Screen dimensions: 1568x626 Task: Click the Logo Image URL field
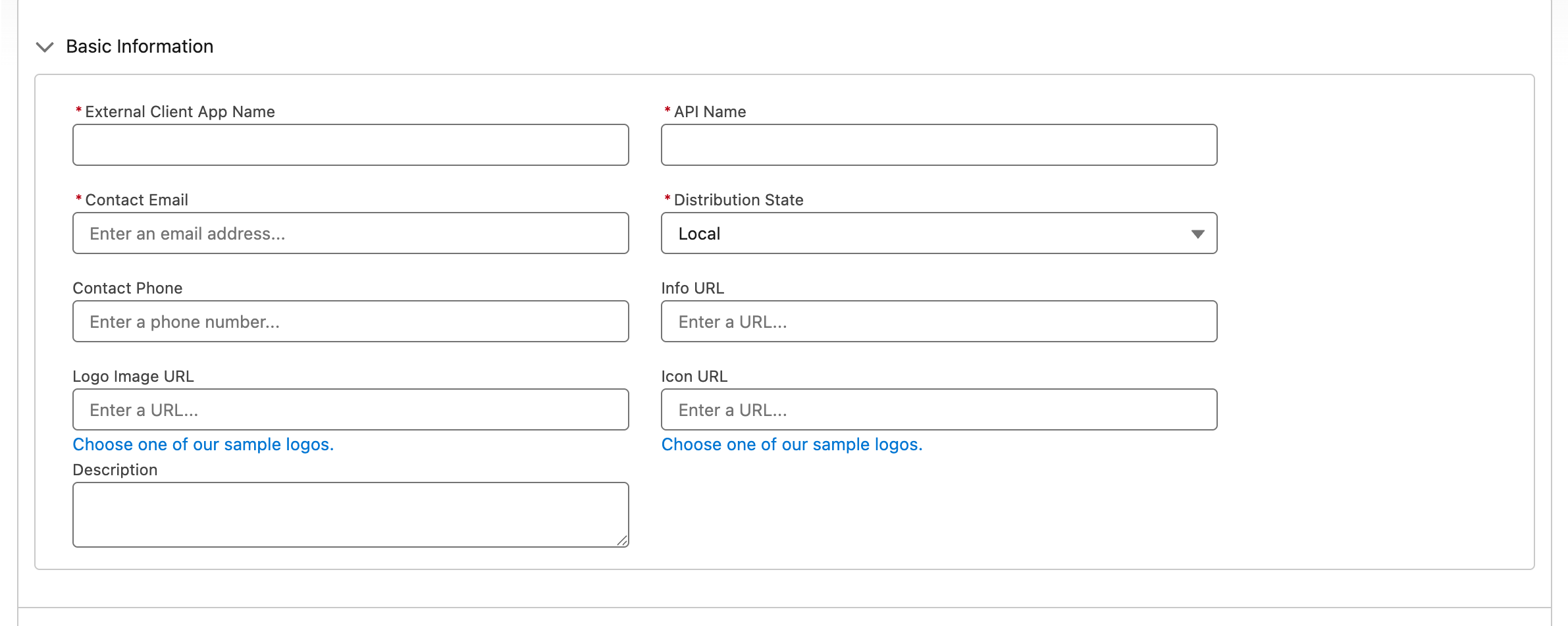tap(351, 409)
